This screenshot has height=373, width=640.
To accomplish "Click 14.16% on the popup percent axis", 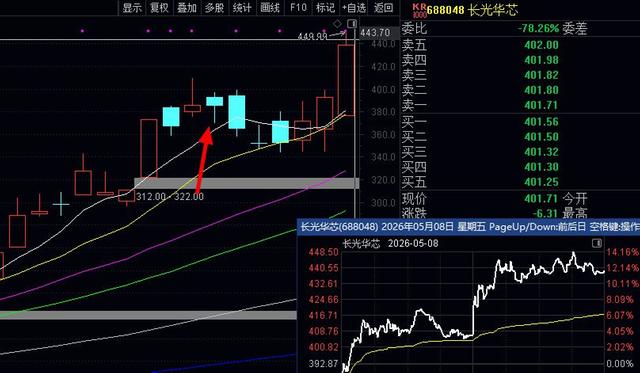I will (x=622, y=252).
